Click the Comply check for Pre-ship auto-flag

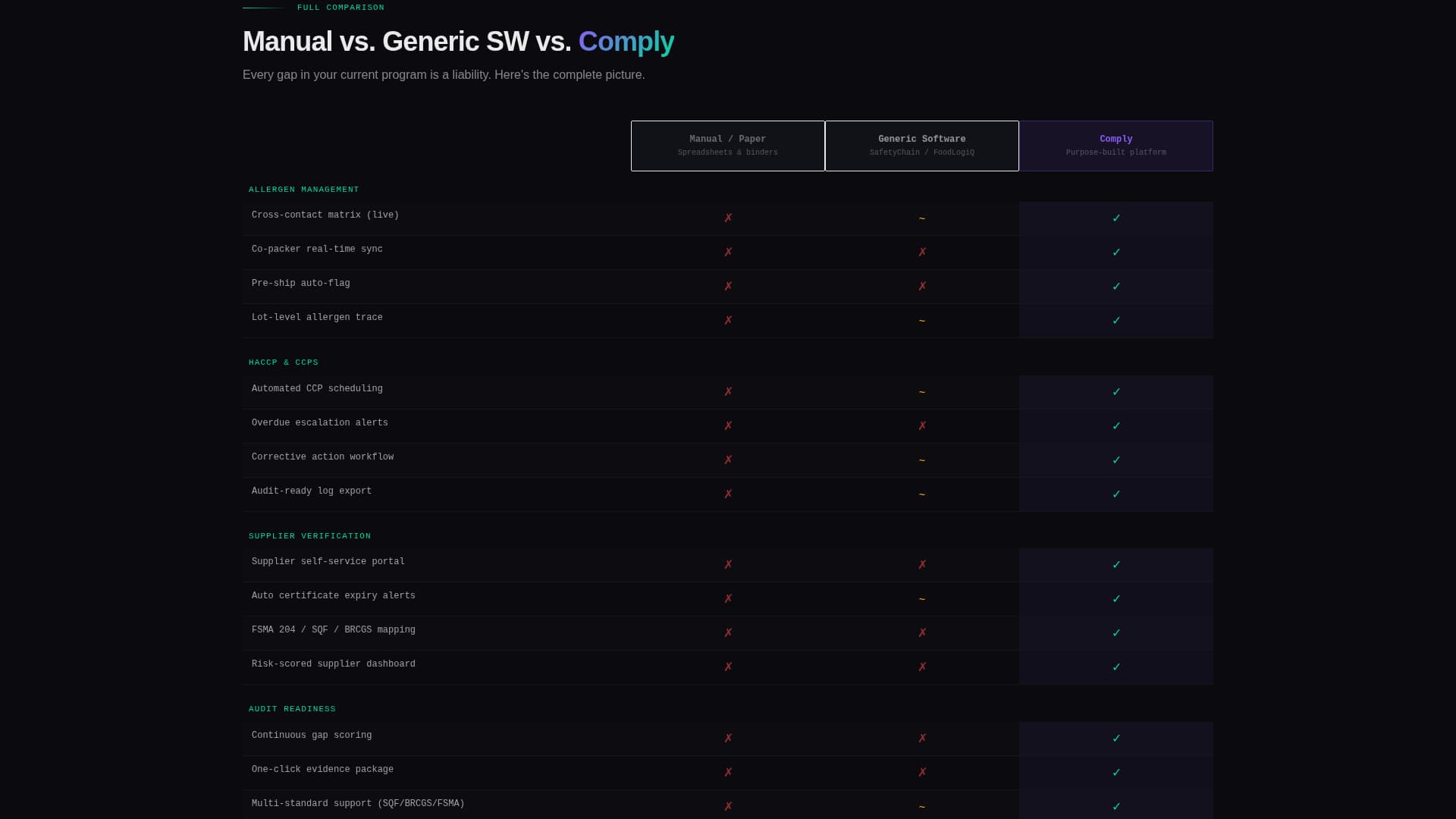1116,287
